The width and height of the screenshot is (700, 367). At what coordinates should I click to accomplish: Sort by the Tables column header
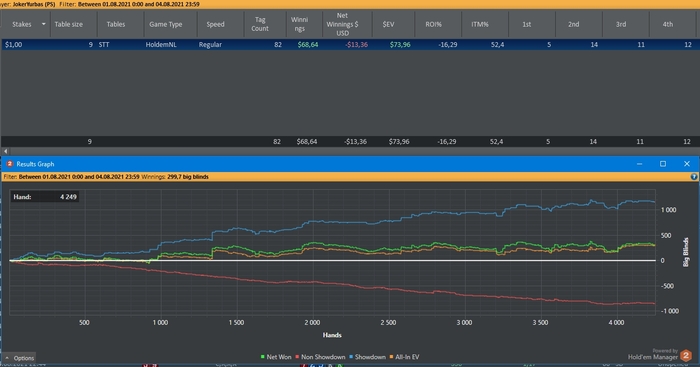point(116,24)
